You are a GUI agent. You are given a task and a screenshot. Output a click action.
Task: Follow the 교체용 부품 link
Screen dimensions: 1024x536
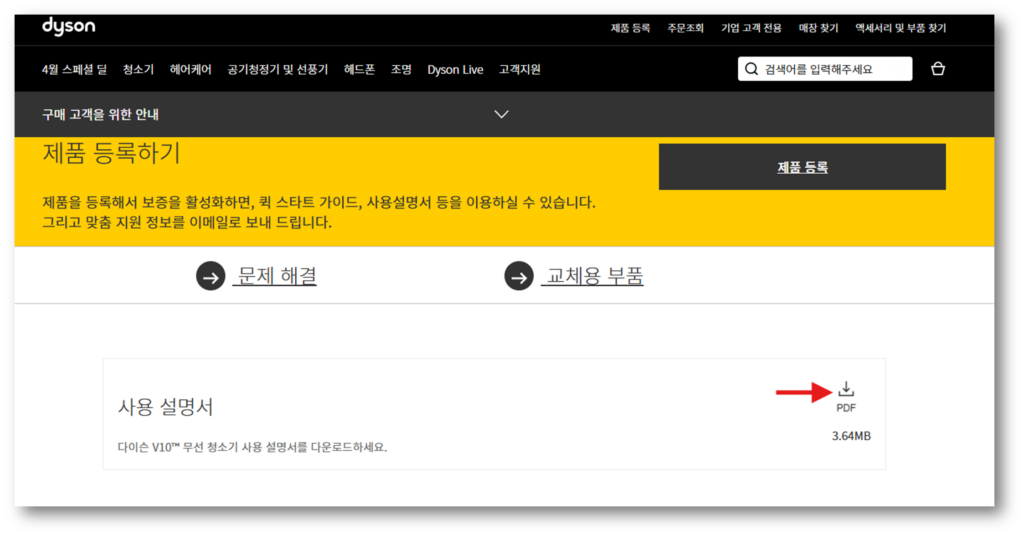pos(593,276)
